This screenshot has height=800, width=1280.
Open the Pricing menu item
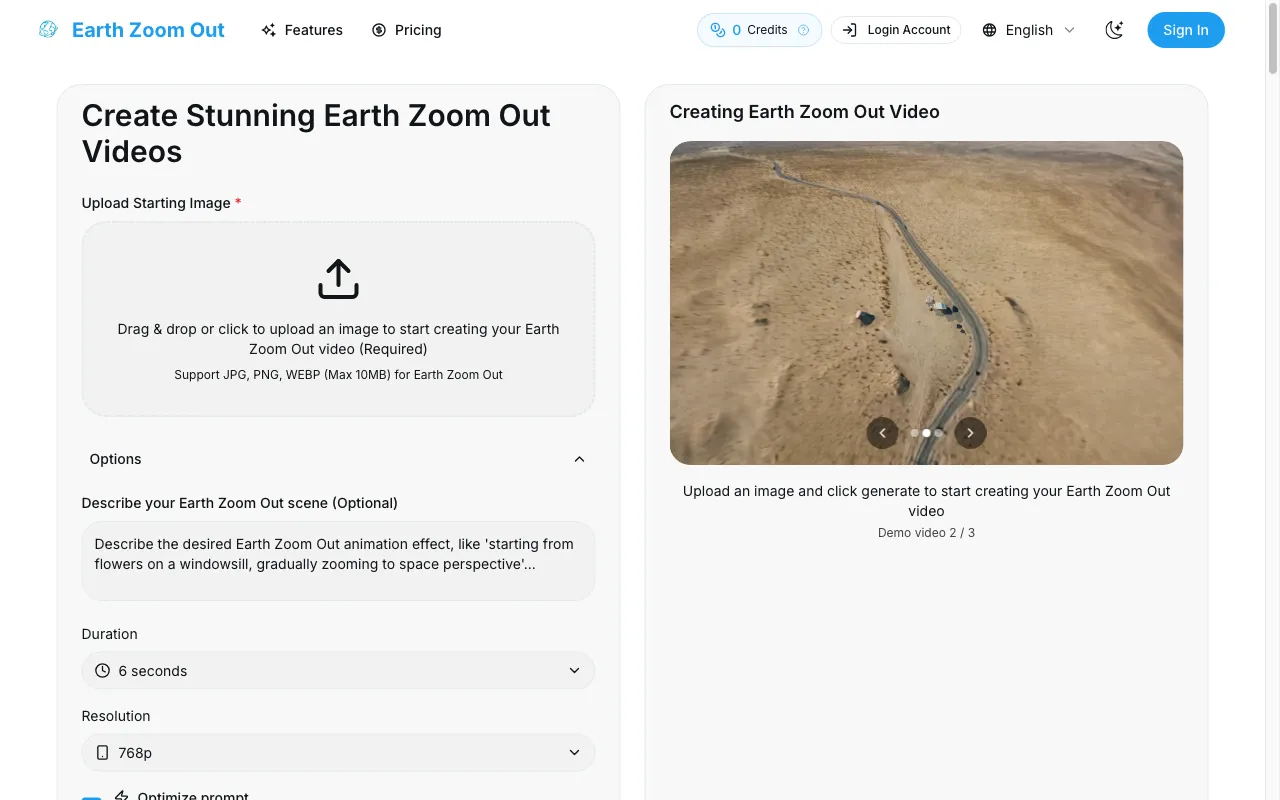click(x=406, y=30)
